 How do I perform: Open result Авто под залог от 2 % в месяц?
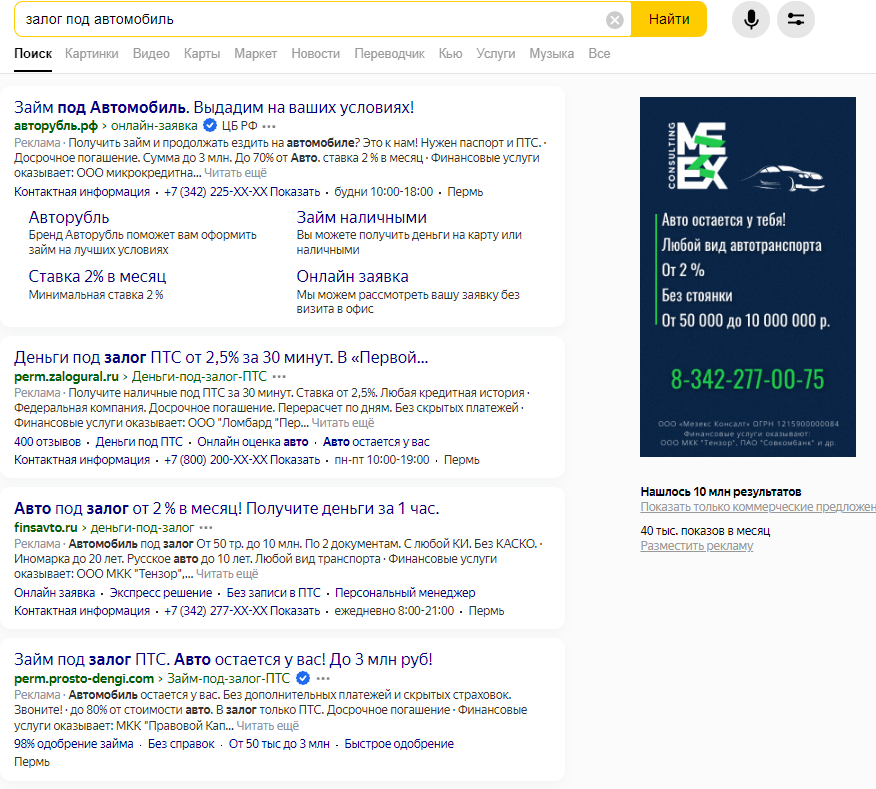pyautogui.click(x=227, y=508)
